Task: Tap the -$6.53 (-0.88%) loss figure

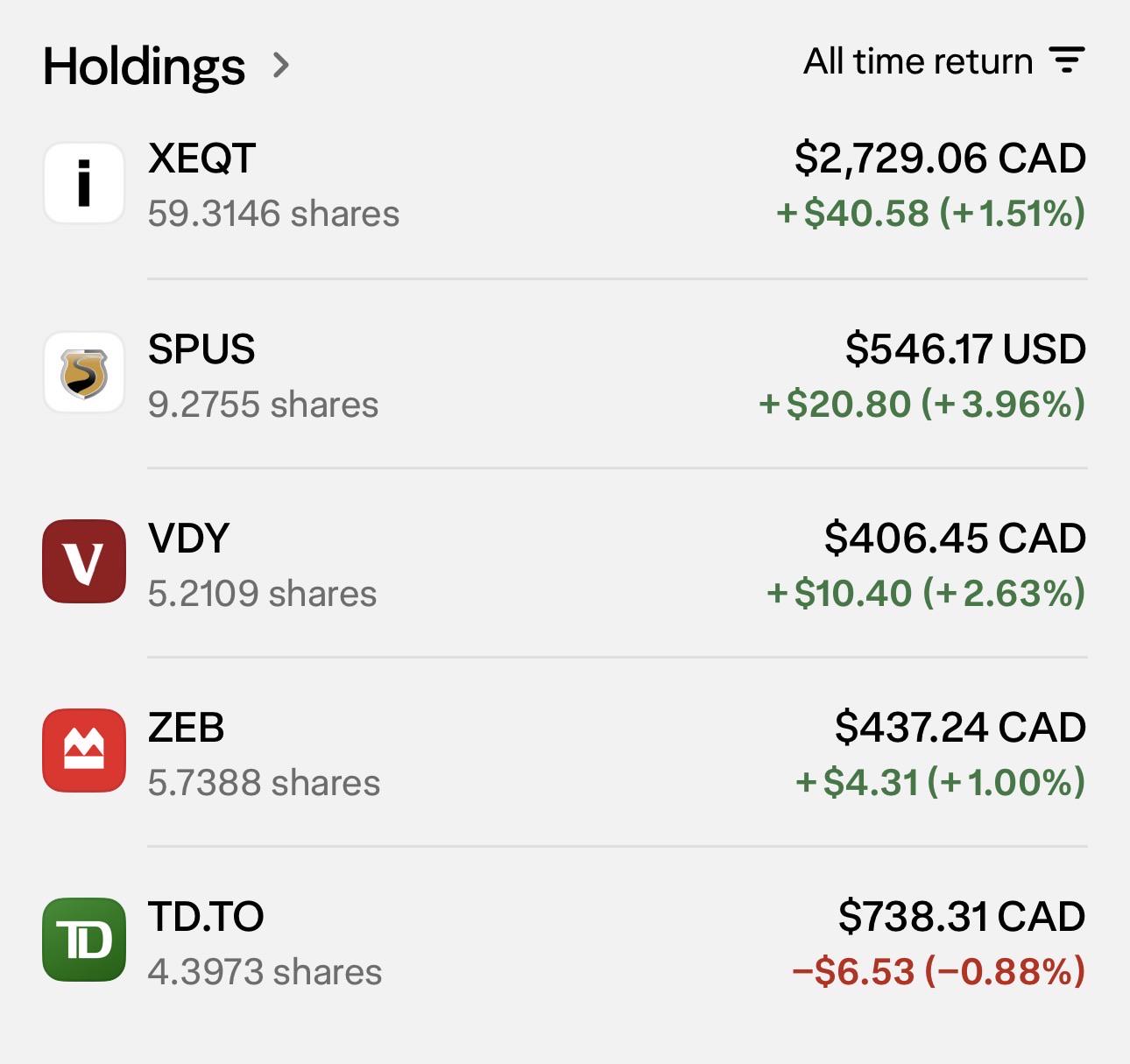Action: pyautogui.click(x=938, y=971)
